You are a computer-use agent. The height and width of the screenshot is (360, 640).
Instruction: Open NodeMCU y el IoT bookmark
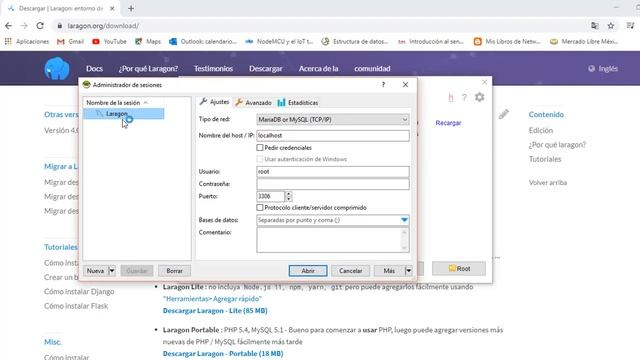(x=279, y=41)
